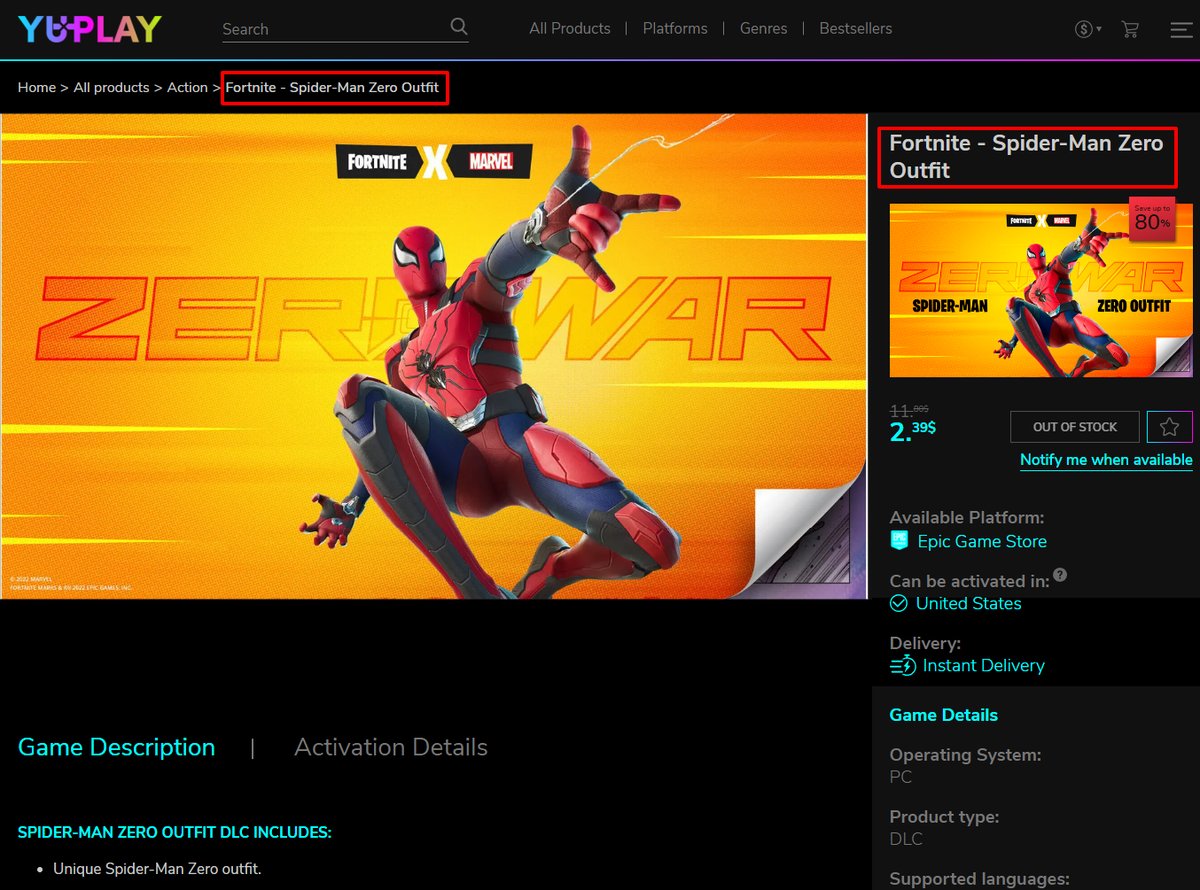Image resolution: width=1200 pixels, height=890 pixels.
Task: Click the Product type DLC value
Action: [906, 839]
